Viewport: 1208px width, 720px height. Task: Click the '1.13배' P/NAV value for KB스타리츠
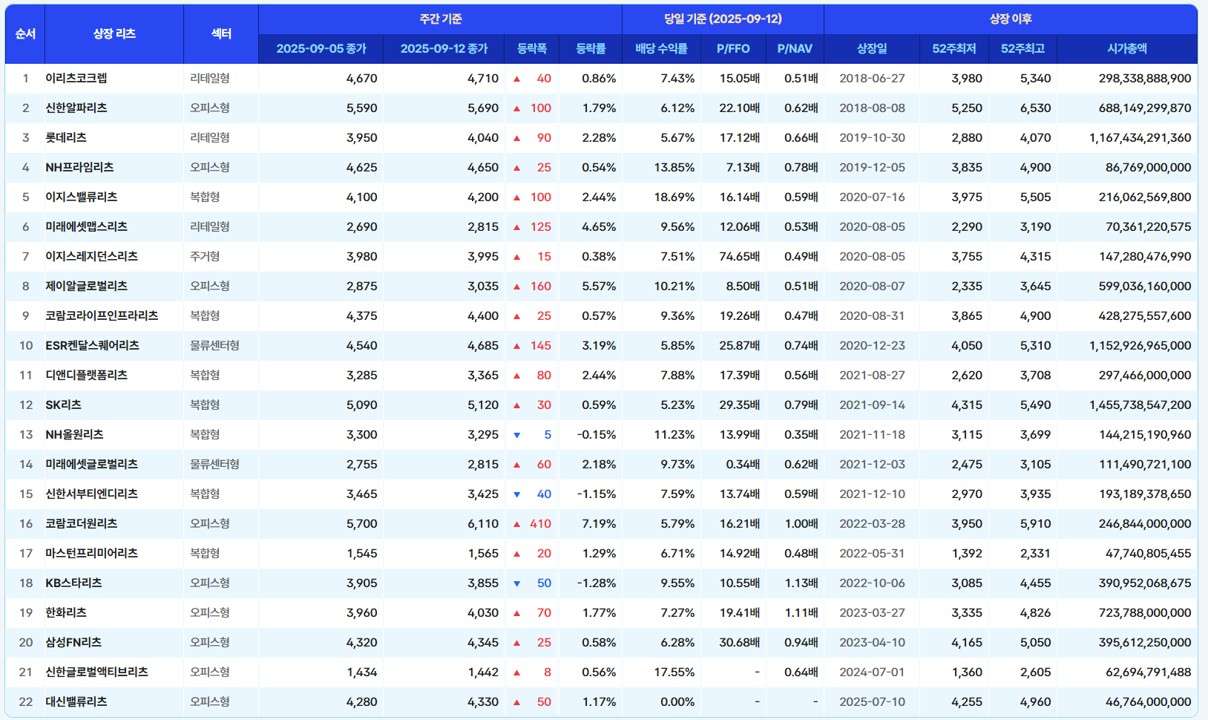pos(801,583)
